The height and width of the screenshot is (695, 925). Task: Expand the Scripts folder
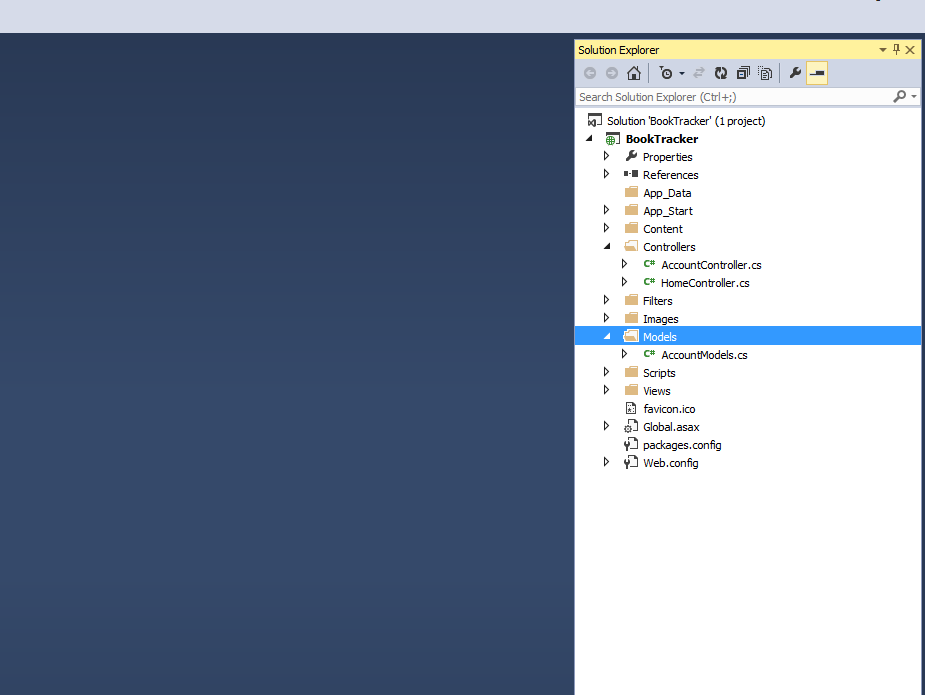[606, 372]
